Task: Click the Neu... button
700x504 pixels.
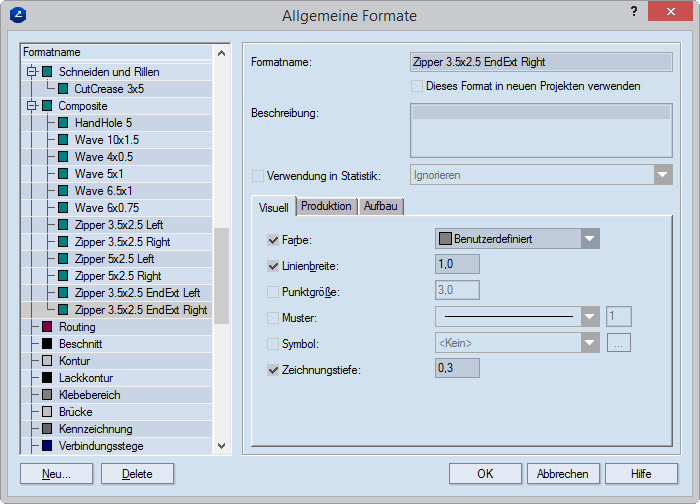Action: (x=56, y=474)
